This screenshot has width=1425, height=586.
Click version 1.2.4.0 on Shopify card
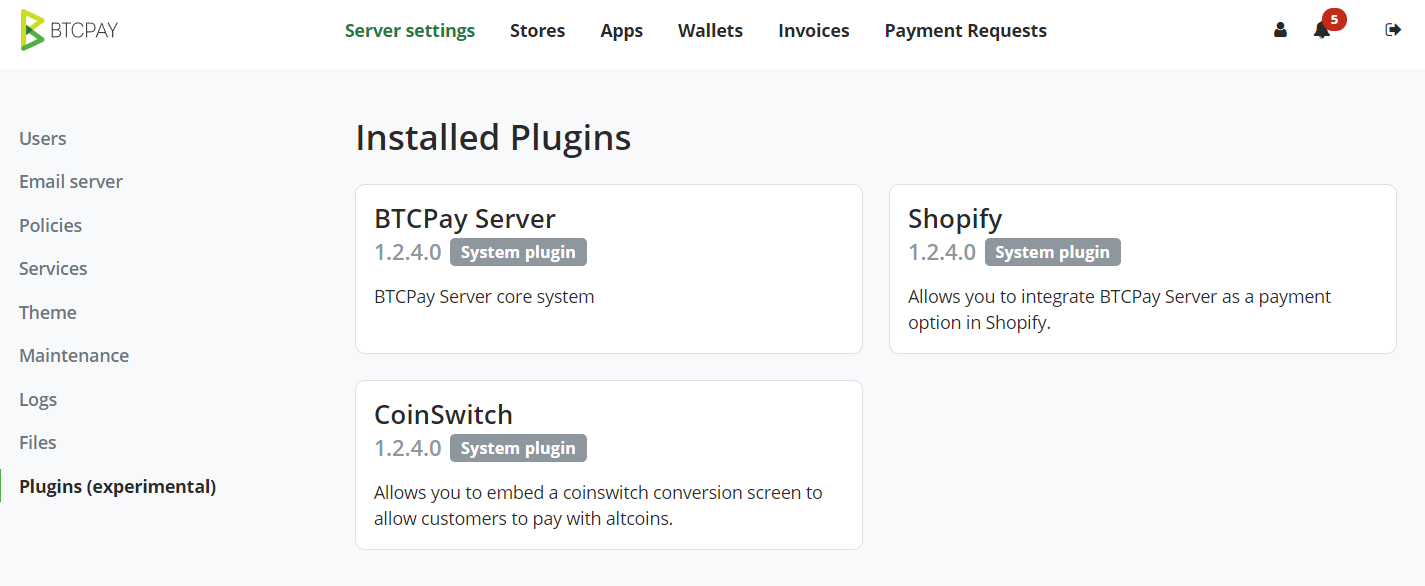pyautogui.click(x=942, y=252)
